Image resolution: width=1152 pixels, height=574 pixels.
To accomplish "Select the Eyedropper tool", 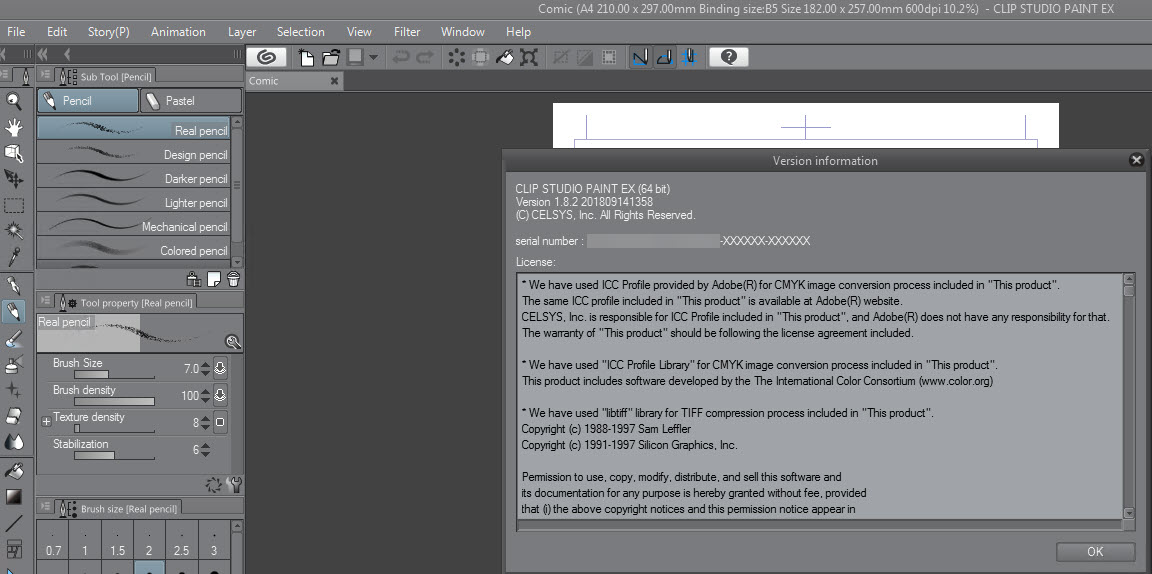I will 14,256.
